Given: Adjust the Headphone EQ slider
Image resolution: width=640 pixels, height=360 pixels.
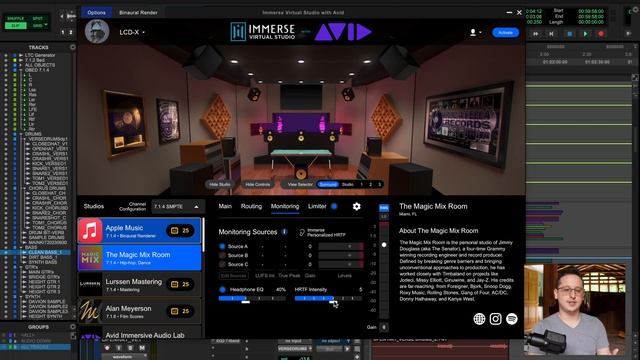Looking at the screenshot, I should (x=252, y=299).
